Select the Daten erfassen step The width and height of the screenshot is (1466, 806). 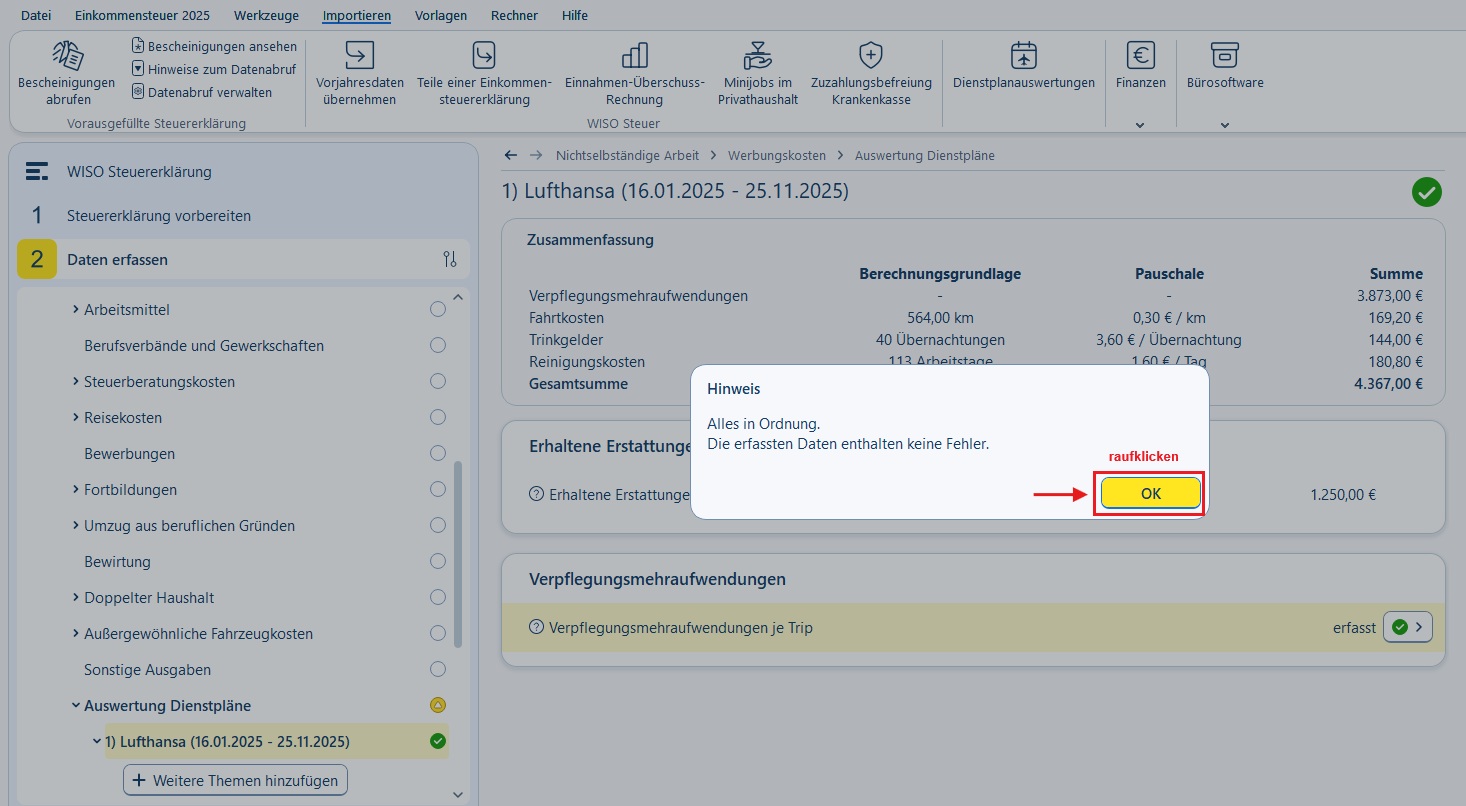[243, 260]
